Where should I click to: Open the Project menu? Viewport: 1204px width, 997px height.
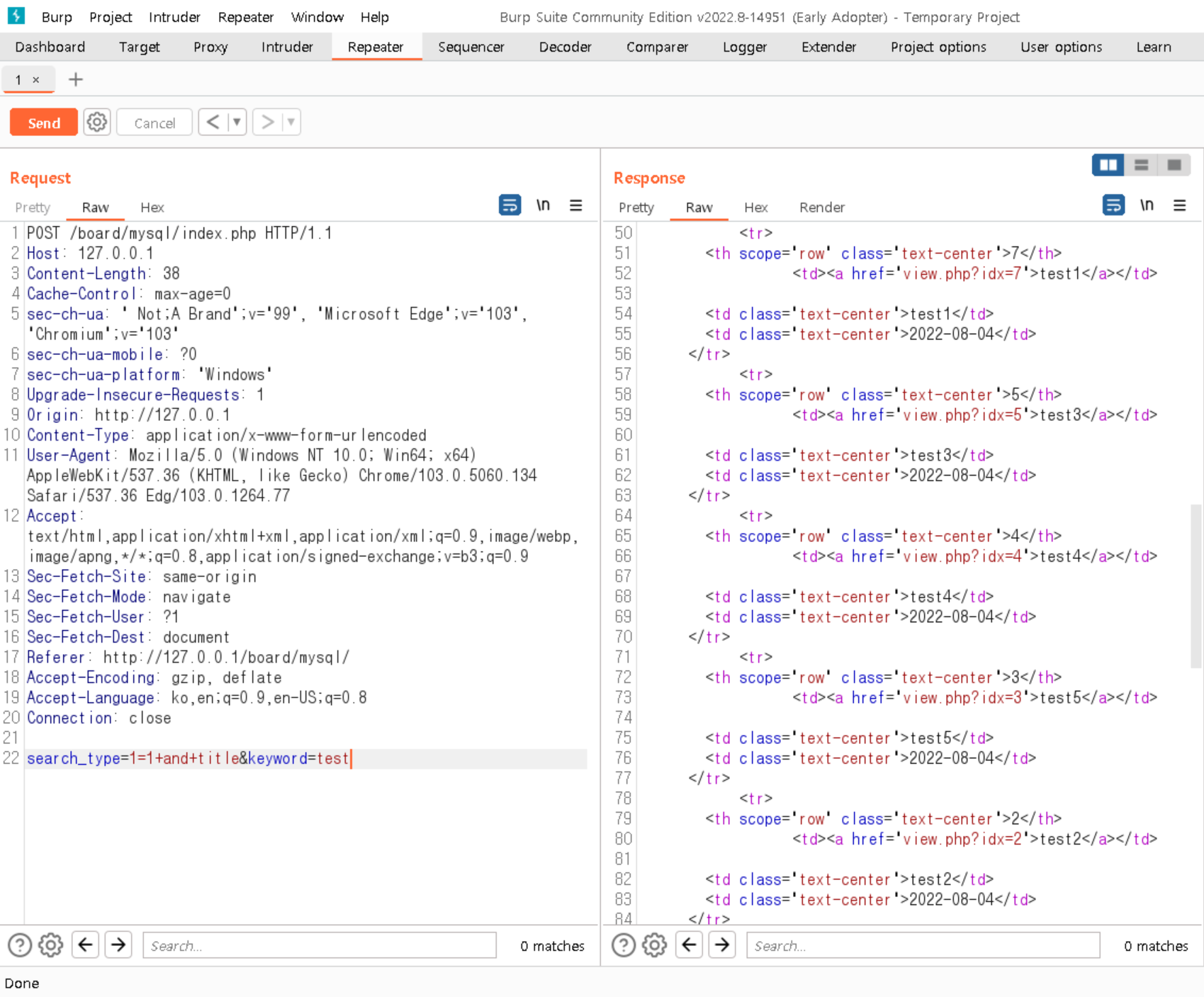tap(111, 17)
